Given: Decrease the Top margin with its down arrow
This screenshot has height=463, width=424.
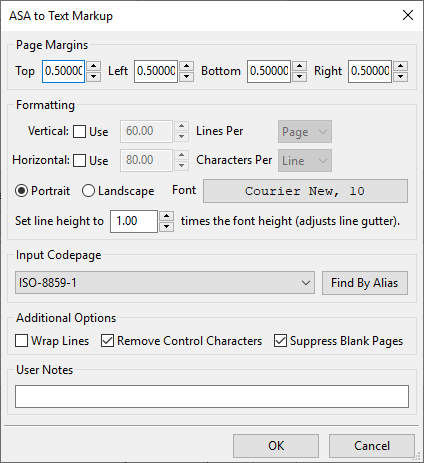Looking at the screenshot, I should tap(94, 77).
